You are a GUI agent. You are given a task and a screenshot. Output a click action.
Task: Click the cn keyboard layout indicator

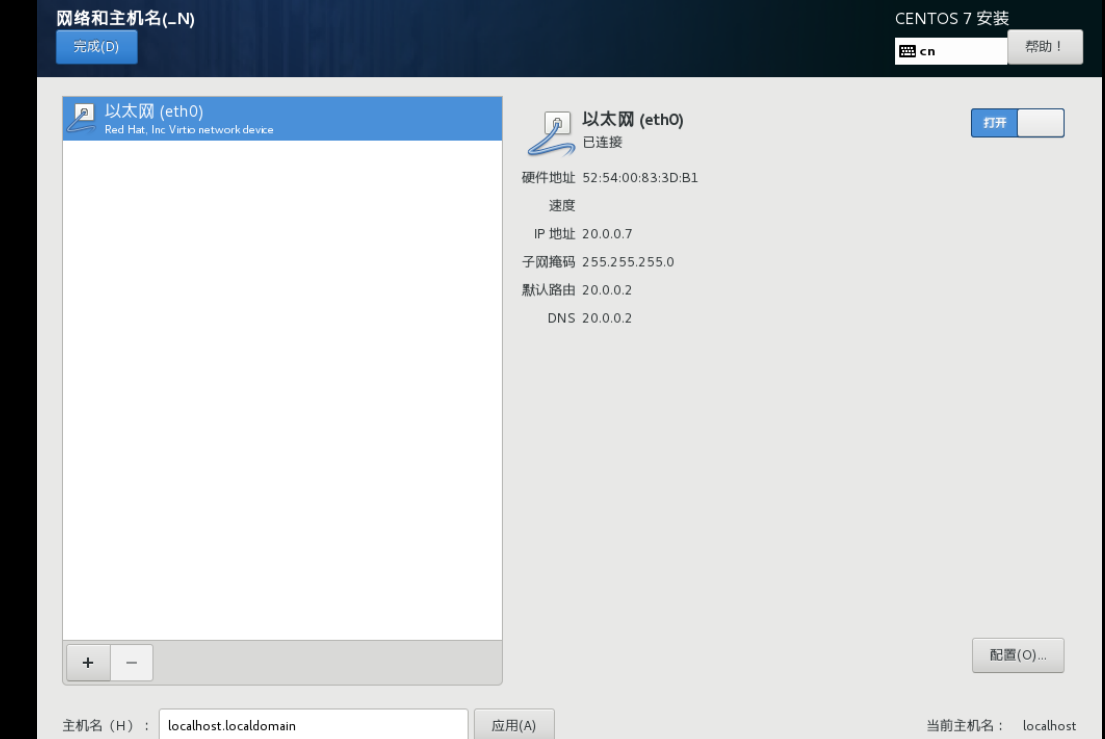point(951,51)
